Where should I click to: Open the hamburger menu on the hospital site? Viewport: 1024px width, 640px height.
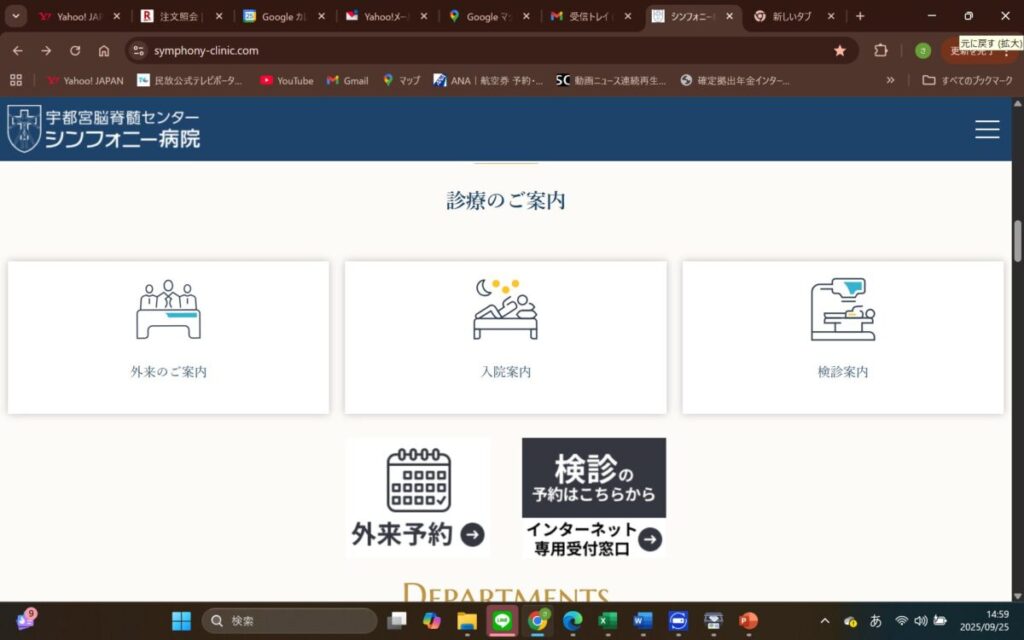[987, 129]
